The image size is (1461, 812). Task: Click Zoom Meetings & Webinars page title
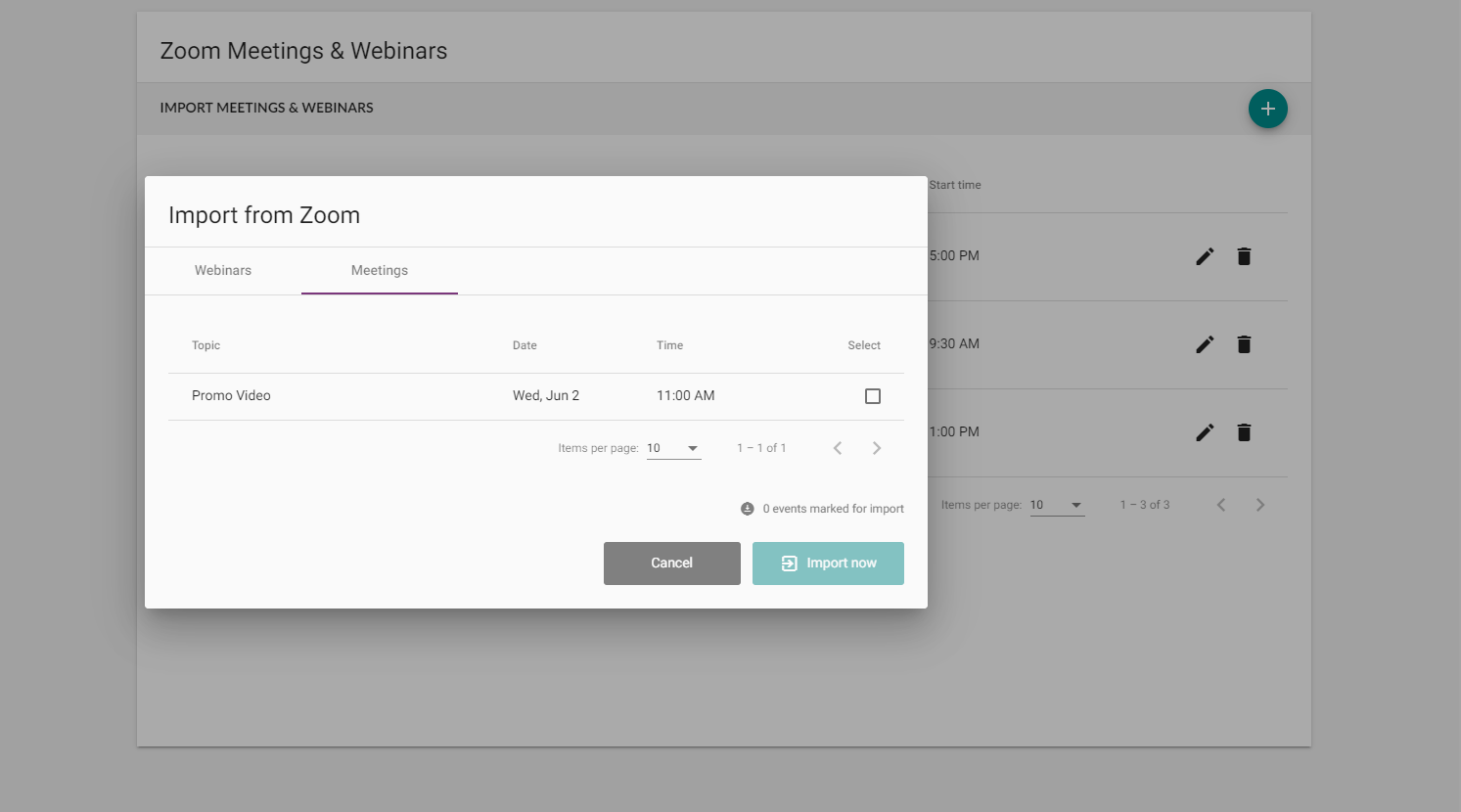(x=303, y=51)
